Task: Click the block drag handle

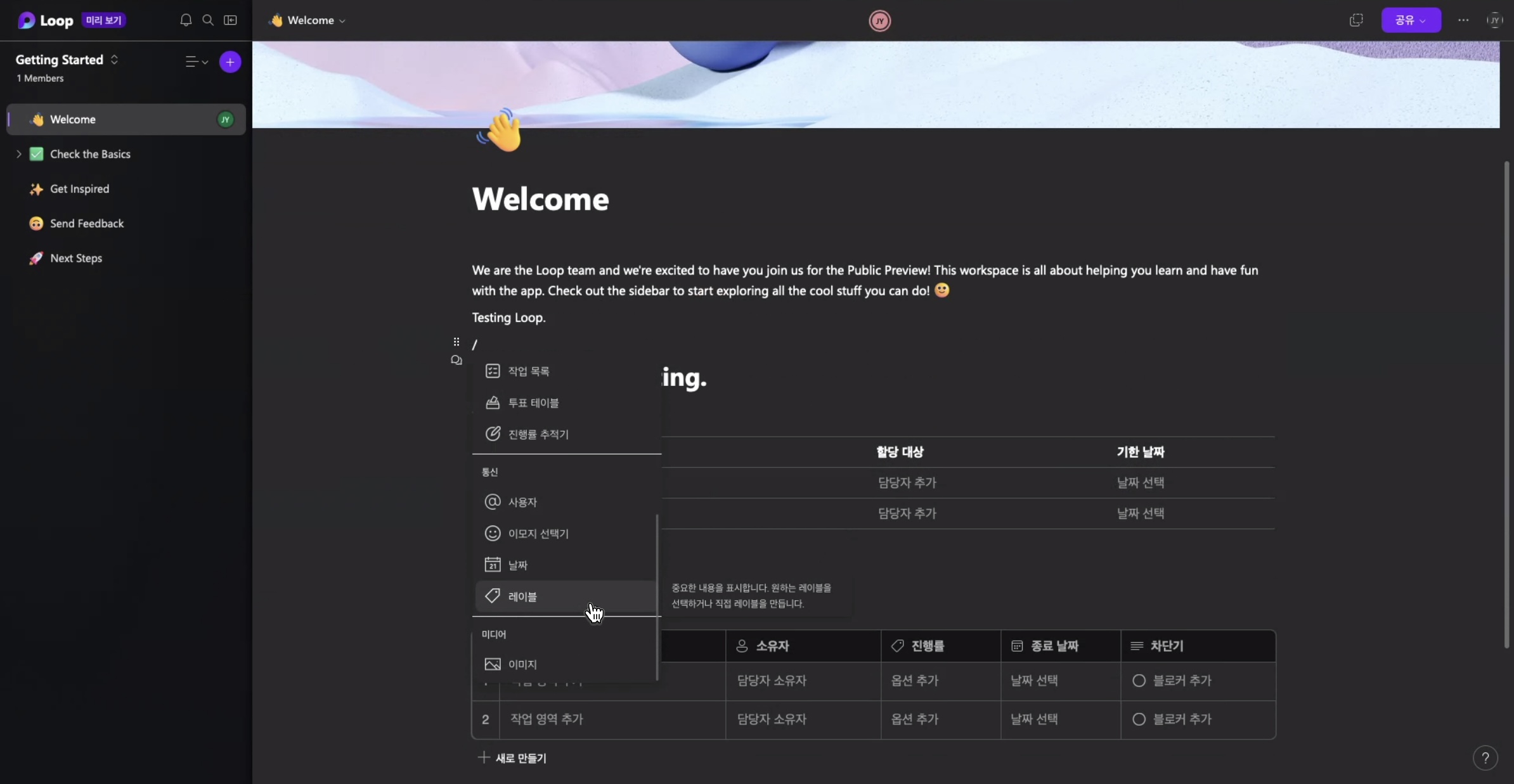Action: pos(456,342)
